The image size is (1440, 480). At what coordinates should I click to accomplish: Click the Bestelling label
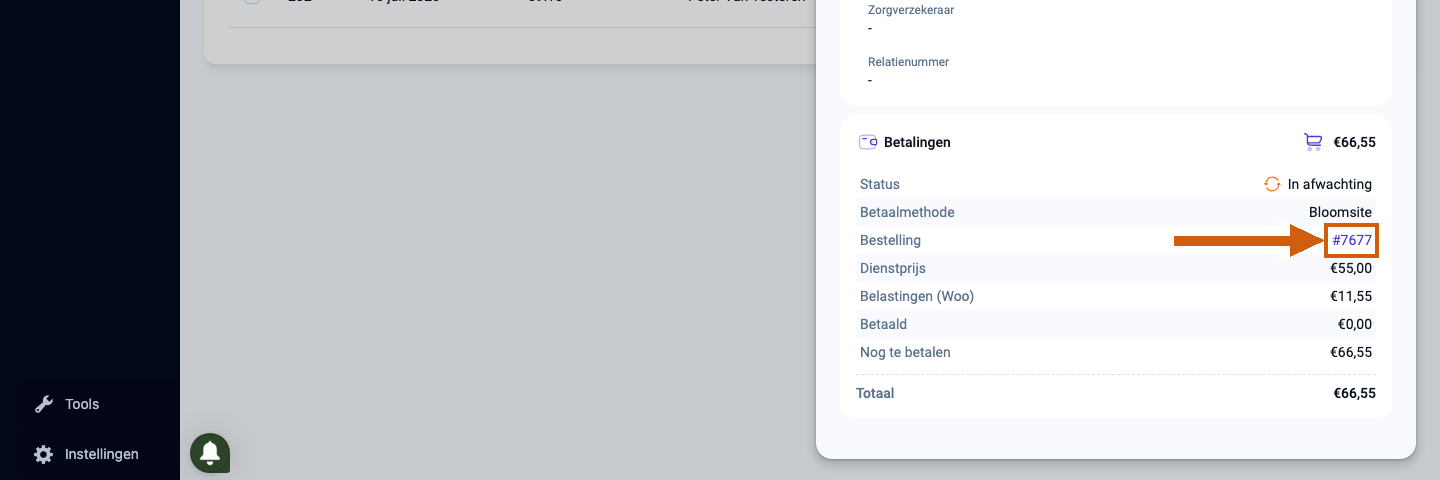click(890, 240)
